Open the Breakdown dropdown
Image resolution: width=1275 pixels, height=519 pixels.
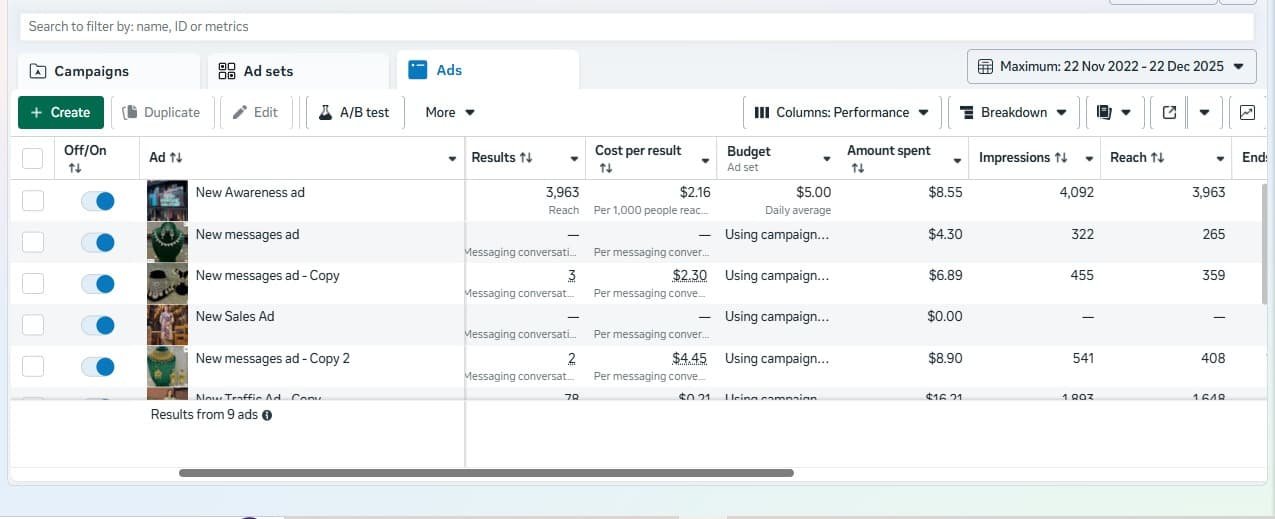(1013, 113)
